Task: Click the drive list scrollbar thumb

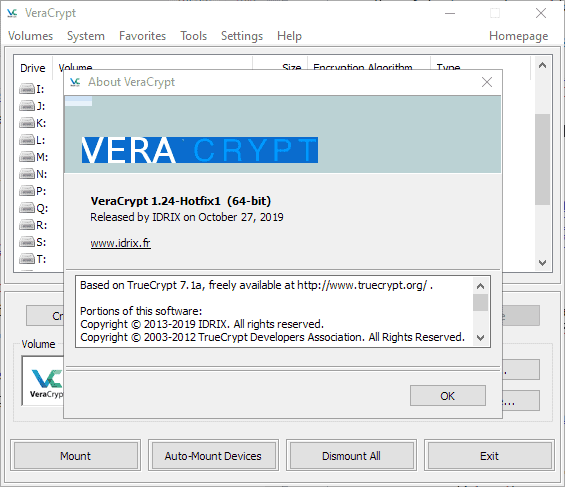Action: [542, 159]
